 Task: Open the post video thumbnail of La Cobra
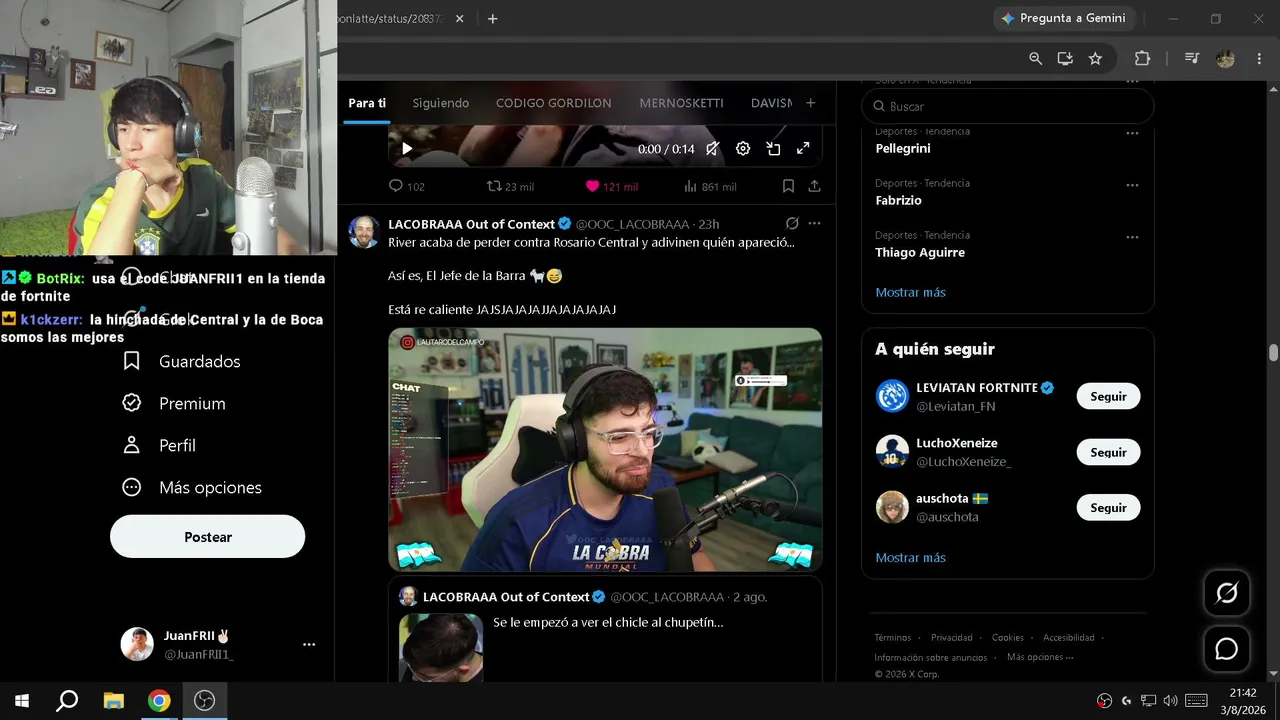605,450
